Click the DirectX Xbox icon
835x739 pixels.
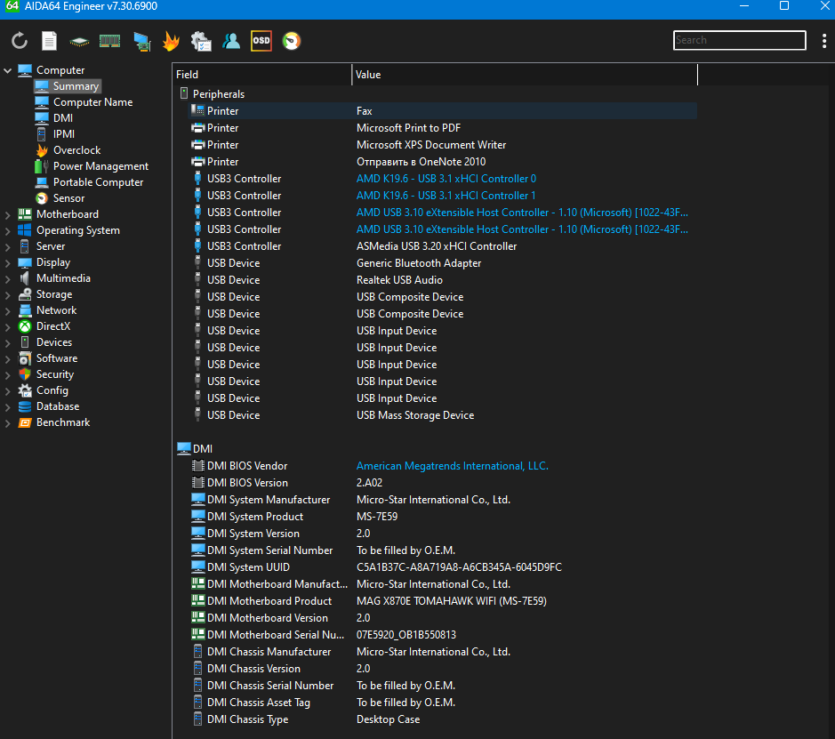pos(25,326)
